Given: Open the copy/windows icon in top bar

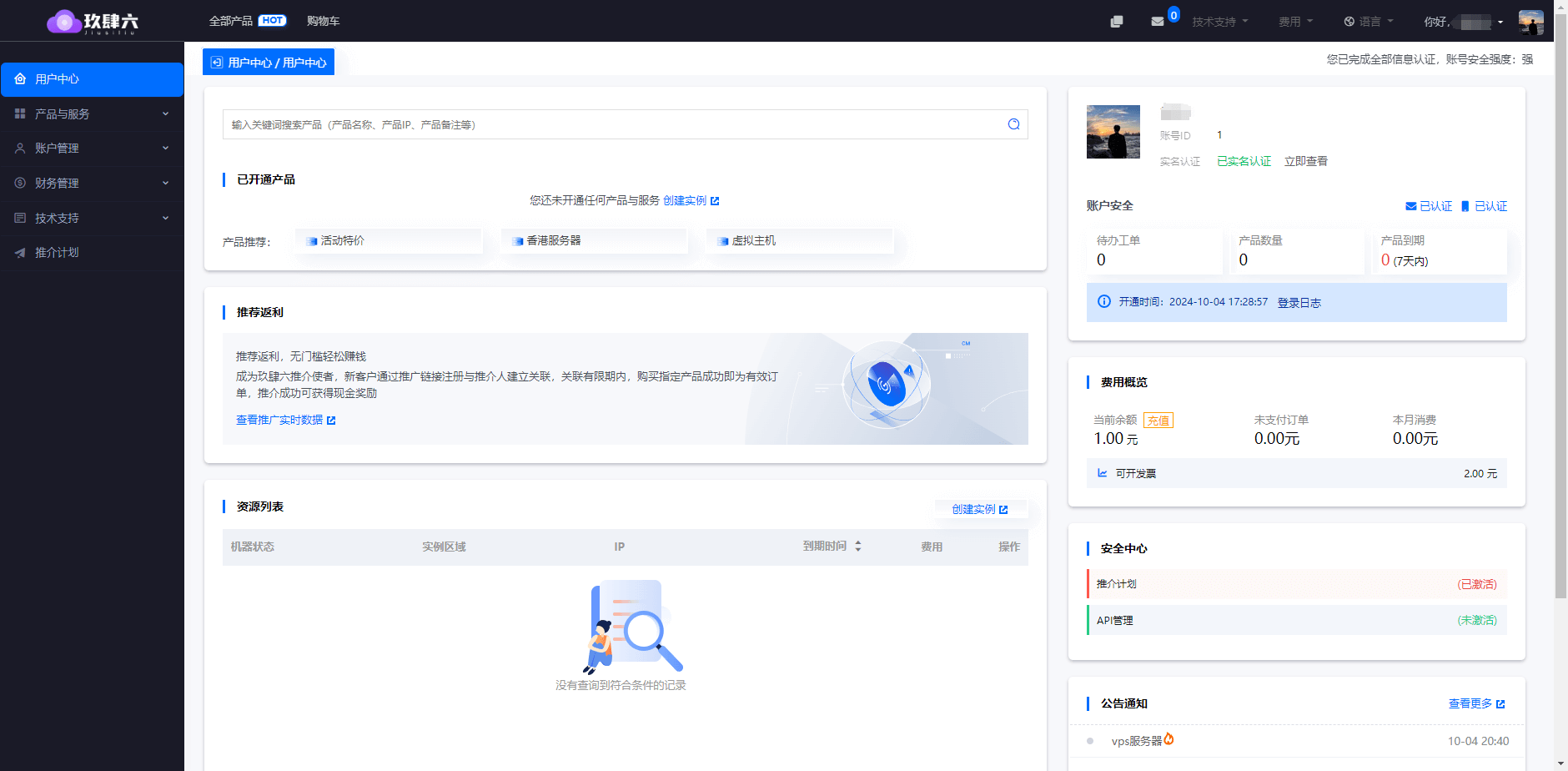Looking at the screenshot, I should click(1117, 22).
